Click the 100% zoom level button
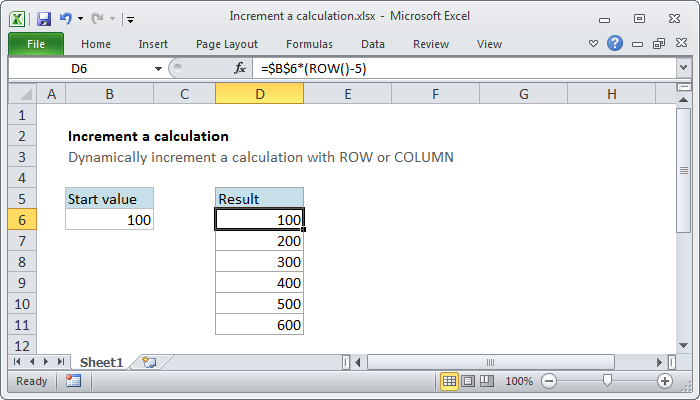Screen dimensions: 700x400 coord(518,381)
